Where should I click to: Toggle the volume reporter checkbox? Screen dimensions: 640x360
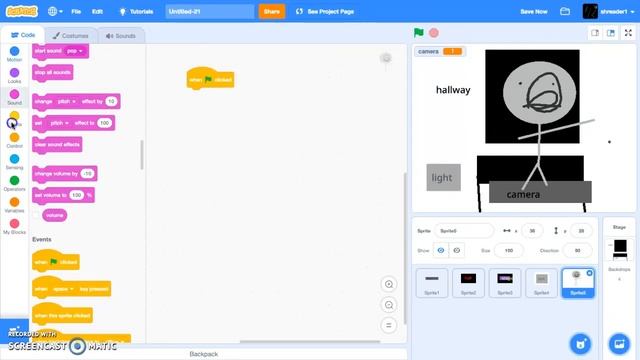click(x=36, y=215)
